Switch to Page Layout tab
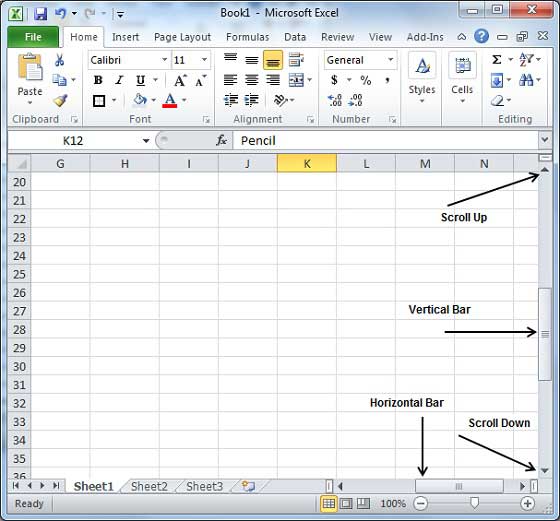The width and height of the screenshot is (560, 521). [182, 37]
